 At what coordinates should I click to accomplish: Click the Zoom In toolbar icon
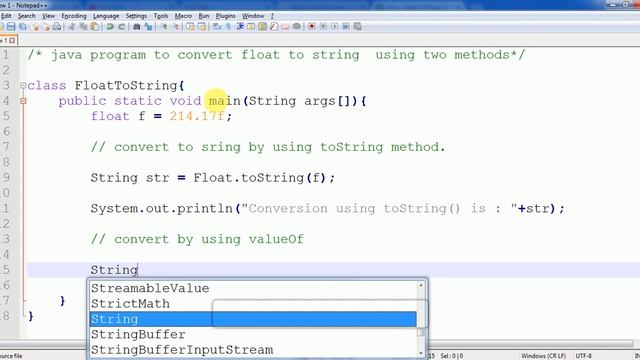click(x=164, y=27)
